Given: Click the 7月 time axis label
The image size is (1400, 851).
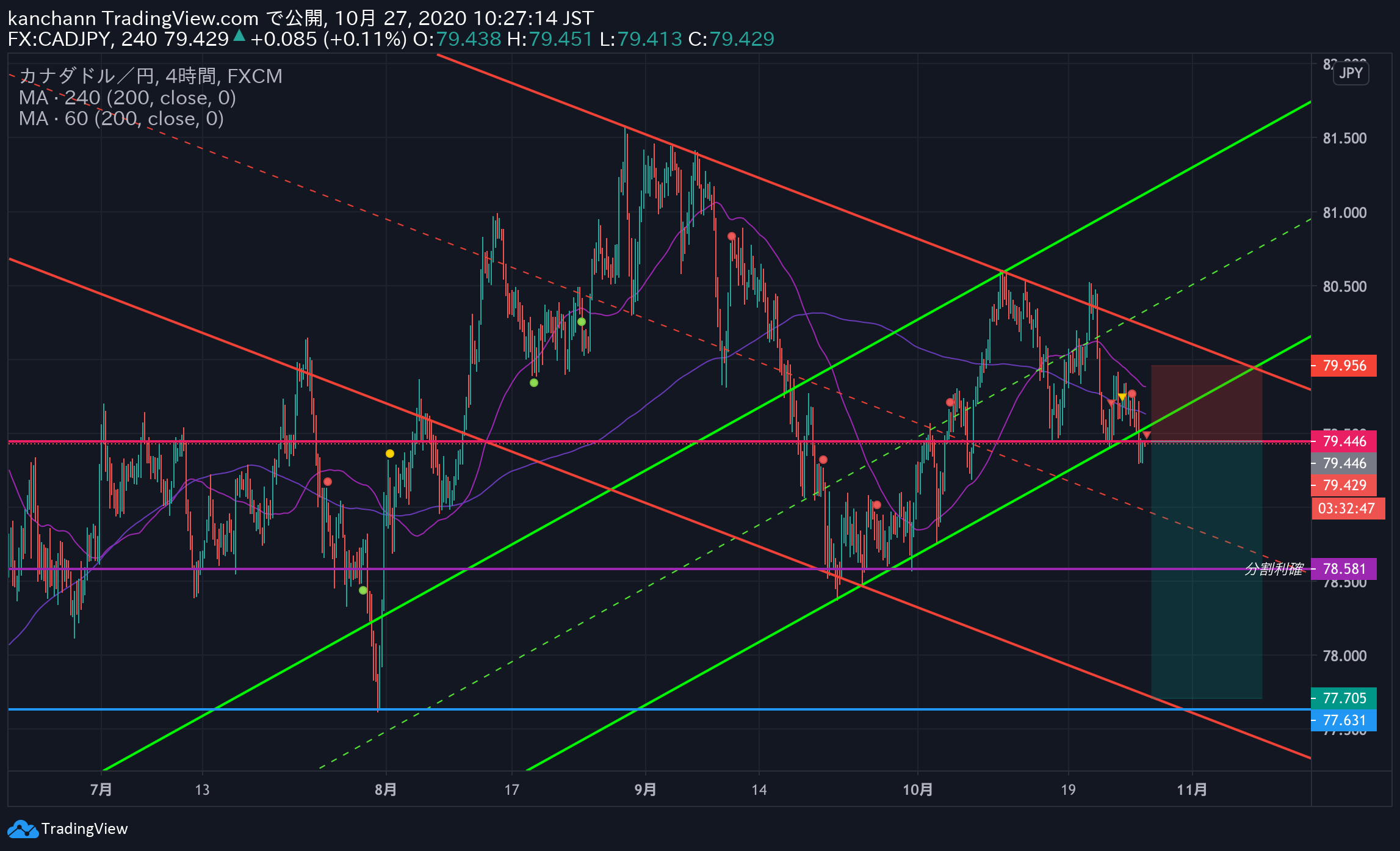Looking at the screenshot, I should pyautogui.click(x=101, y=790).
